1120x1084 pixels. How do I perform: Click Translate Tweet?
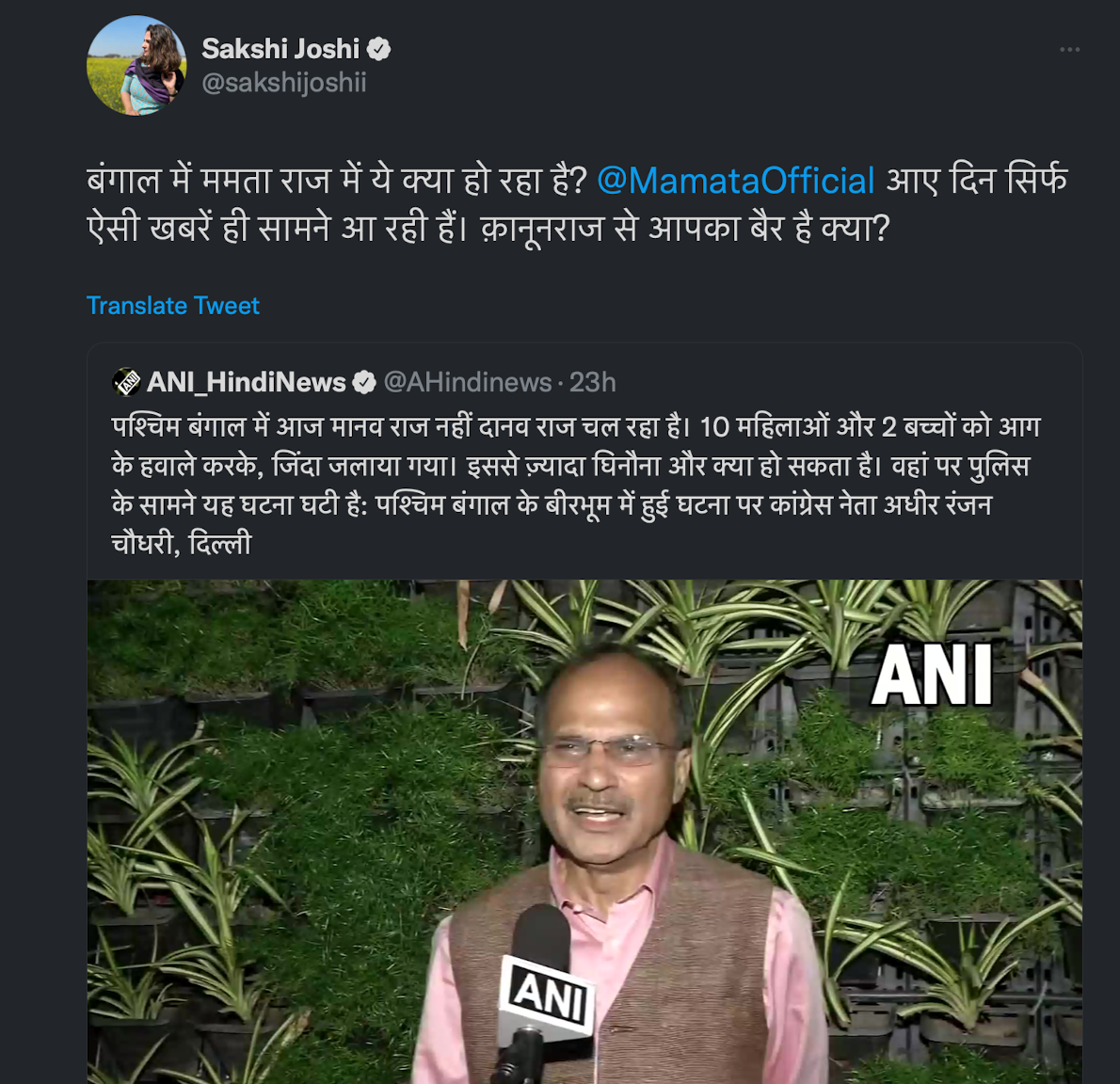[x=173, y=306]
